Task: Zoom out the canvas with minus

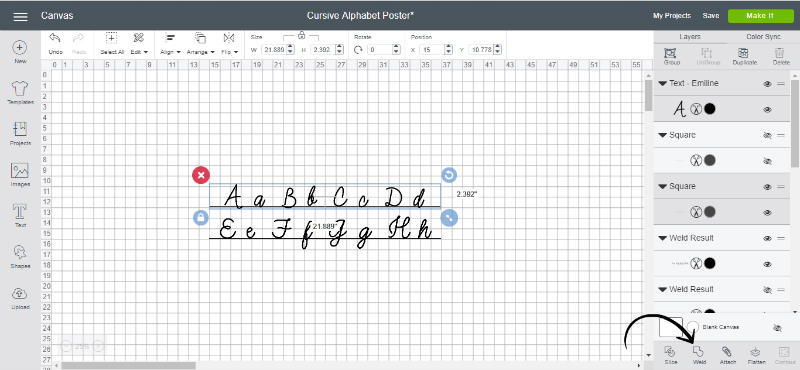Action: (x=66, y=347)
